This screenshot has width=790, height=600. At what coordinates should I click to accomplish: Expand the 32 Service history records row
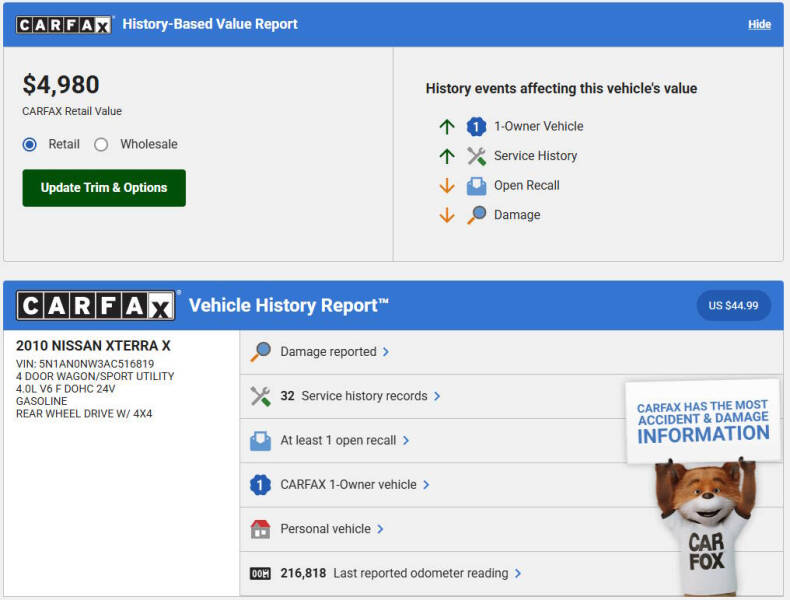coord(364,396)
